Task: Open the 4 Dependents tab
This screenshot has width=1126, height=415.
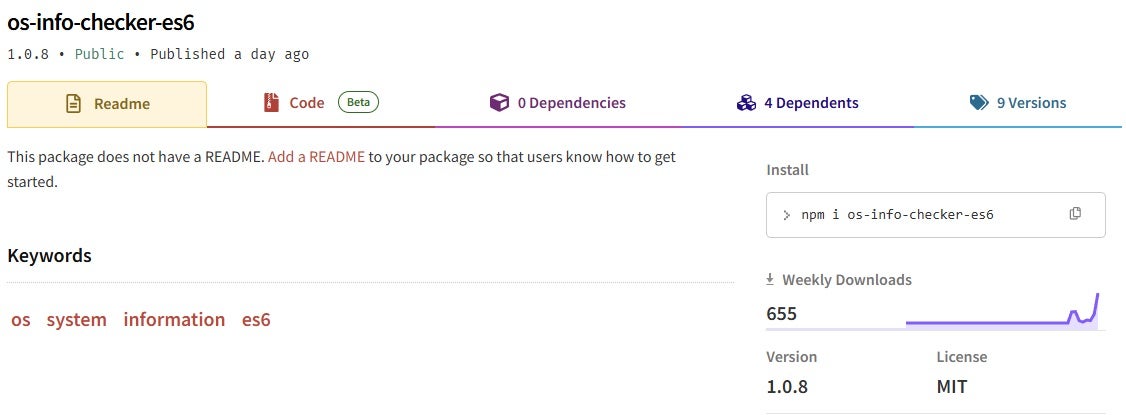Action: [x=811, y=103]
